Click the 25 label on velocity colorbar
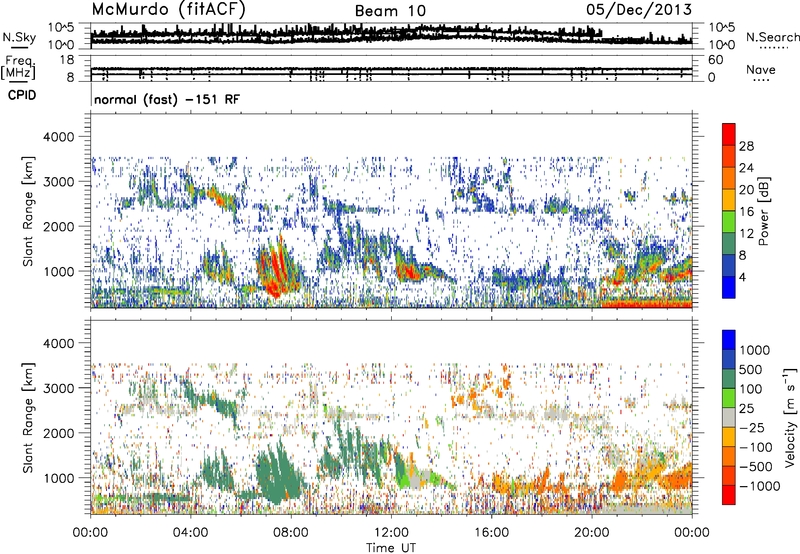The image size is (800, 554). tap(746, 409)
